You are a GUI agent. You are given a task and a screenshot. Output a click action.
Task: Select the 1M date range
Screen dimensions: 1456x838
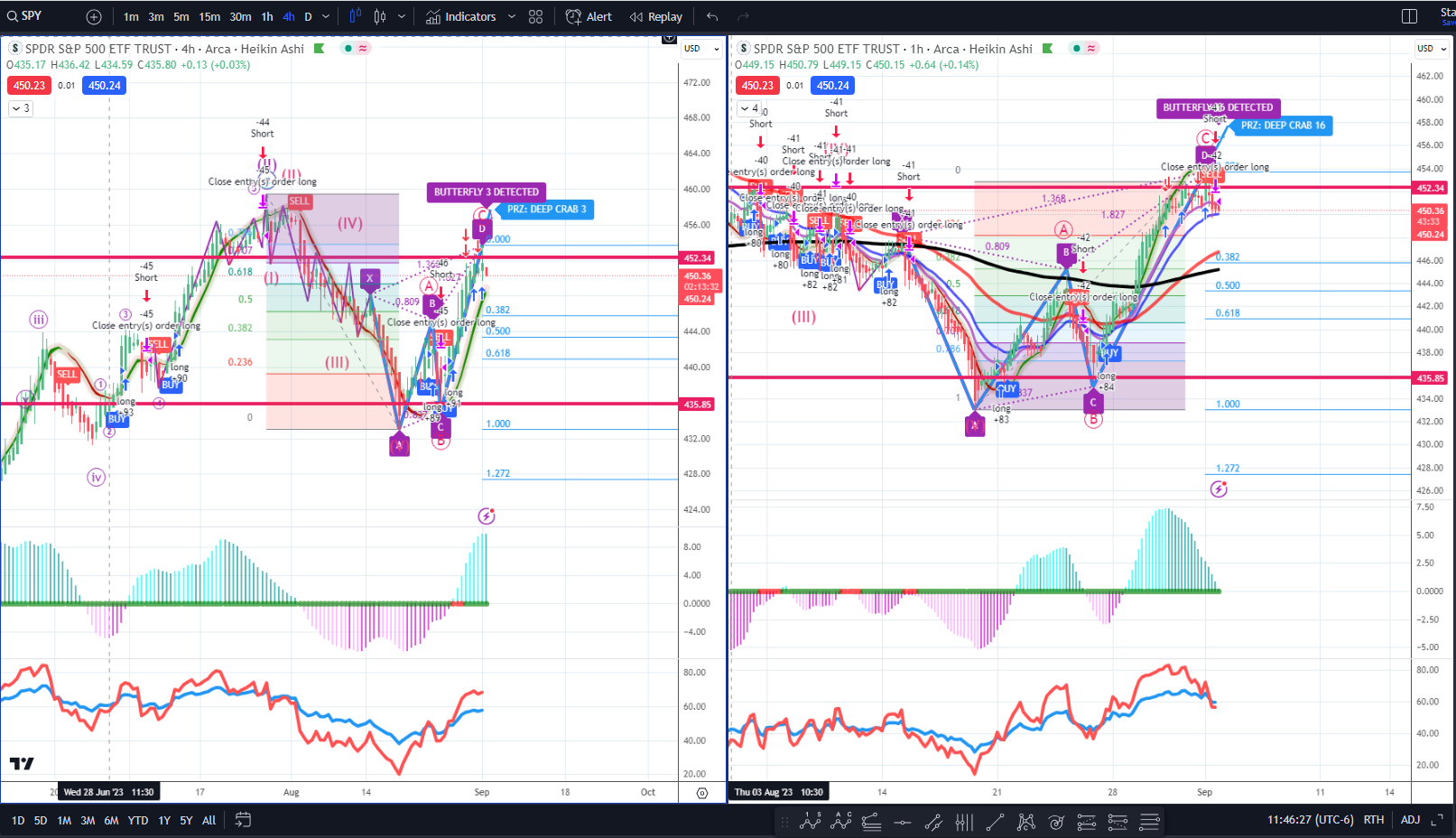click(64, 821)
